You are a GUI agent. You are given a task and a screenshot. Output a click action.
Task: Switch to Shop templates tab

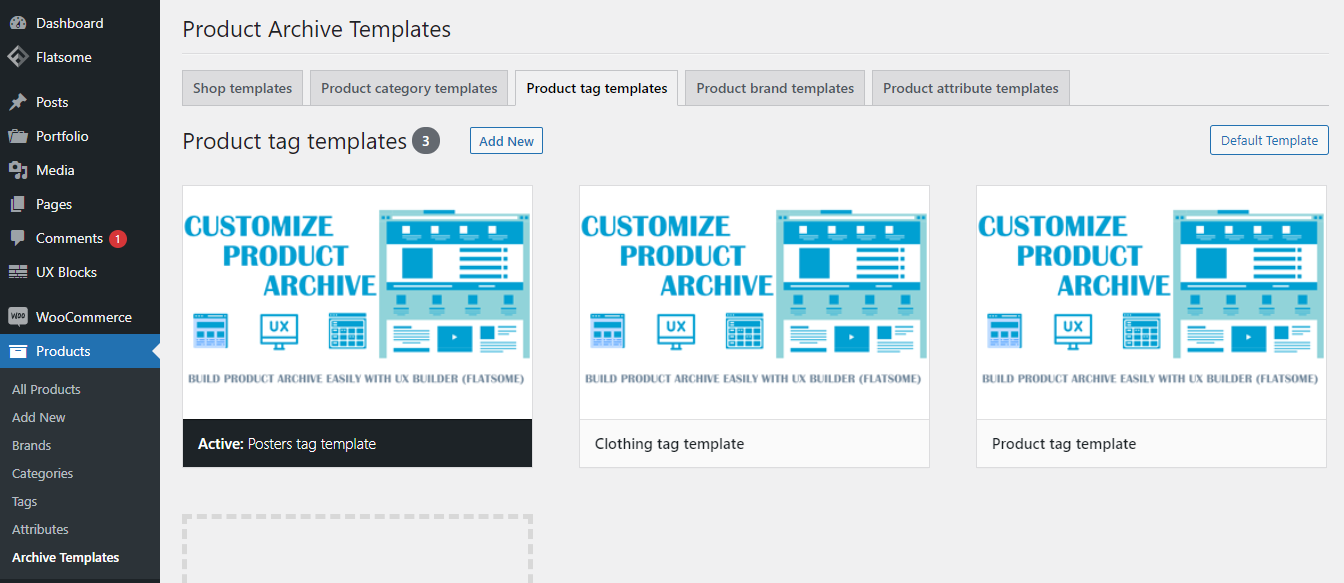pyautogui.click(x=242, y=88)
